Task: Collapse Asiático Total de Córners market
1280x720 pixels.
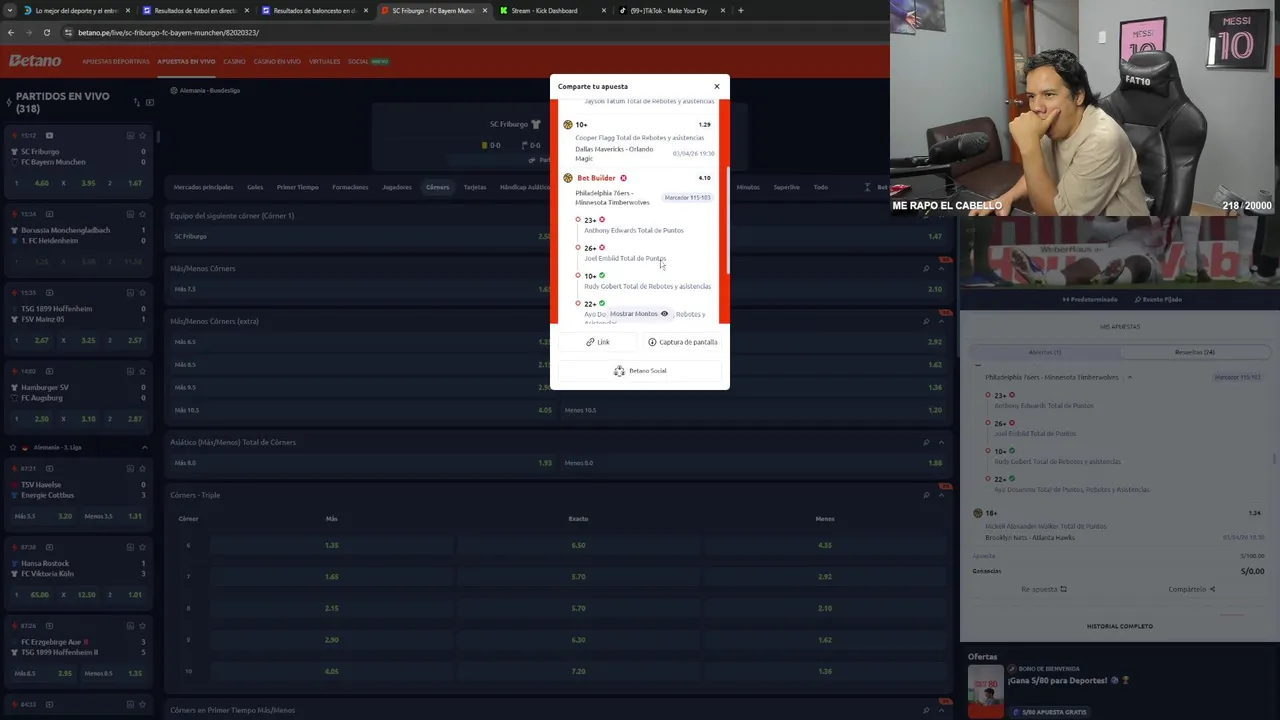Action: [941, 442]
